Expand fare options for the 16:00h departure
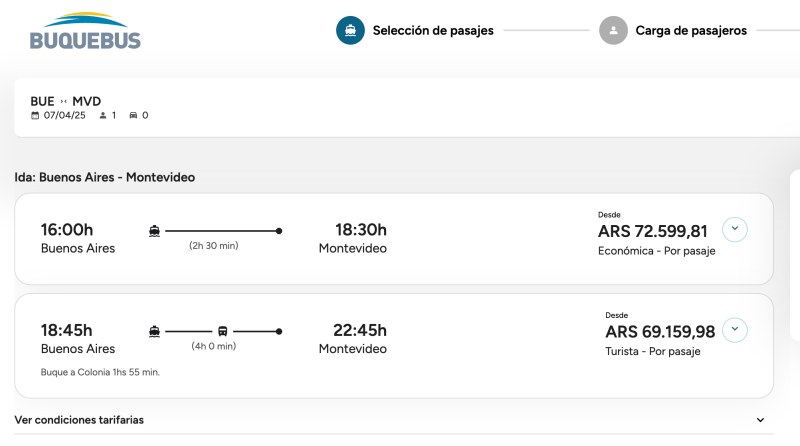Screen dimensions: 800x446 tap(735, 229)
